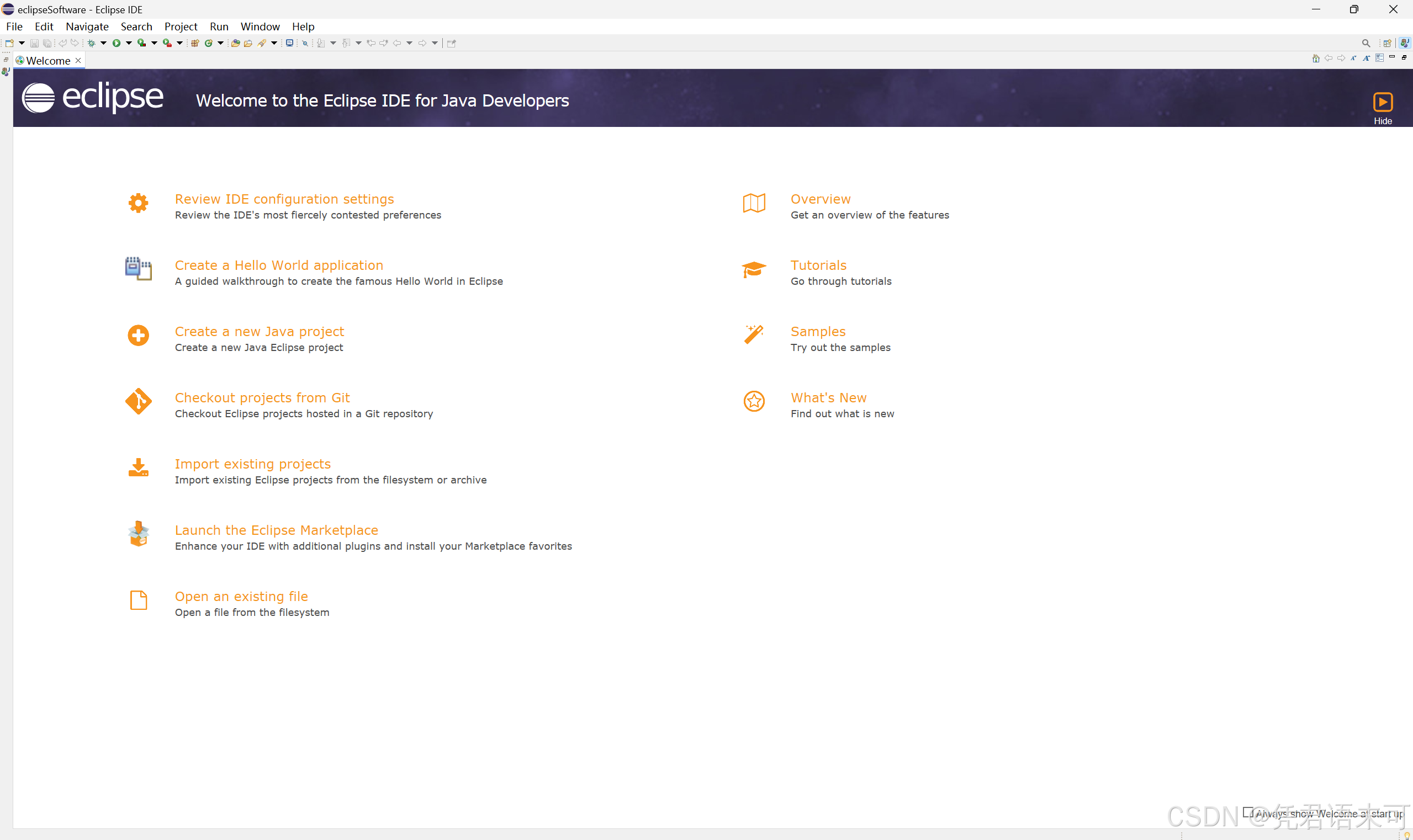1413x840 pixels.
Task: Expand the Next Annotation dropdown arrow
Action: tap(333, 43)
